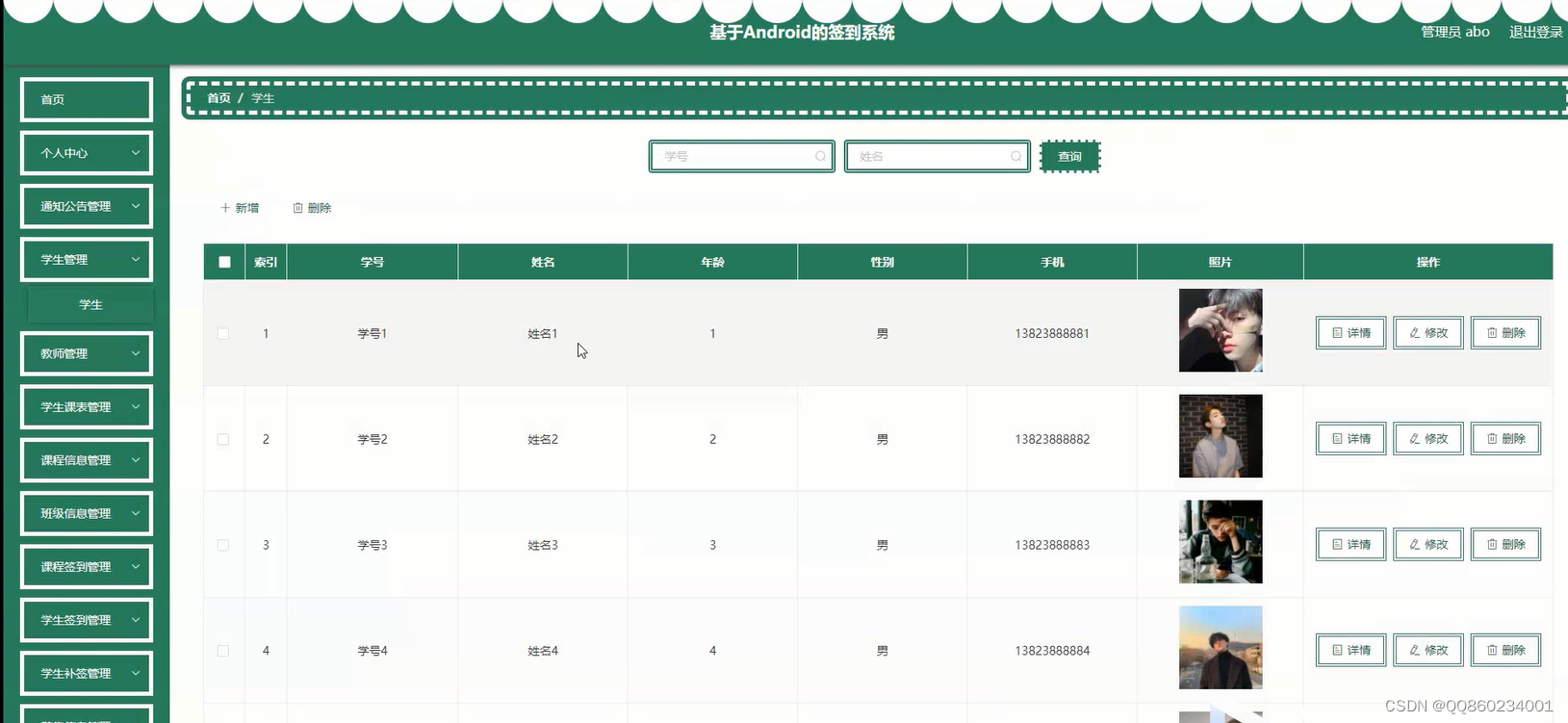
Task: Check the checkbox for row 学号4
Action: (x=223, y=652)
